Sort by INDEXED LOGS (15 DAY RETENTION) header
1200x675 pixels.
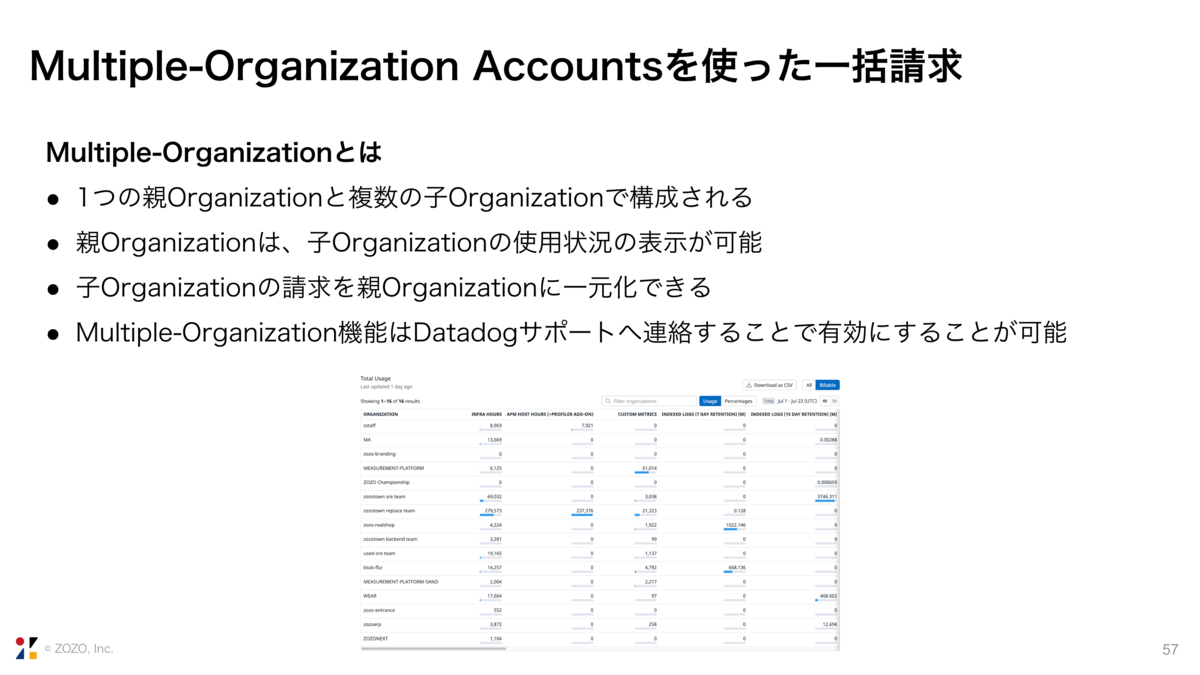point(794,414)
